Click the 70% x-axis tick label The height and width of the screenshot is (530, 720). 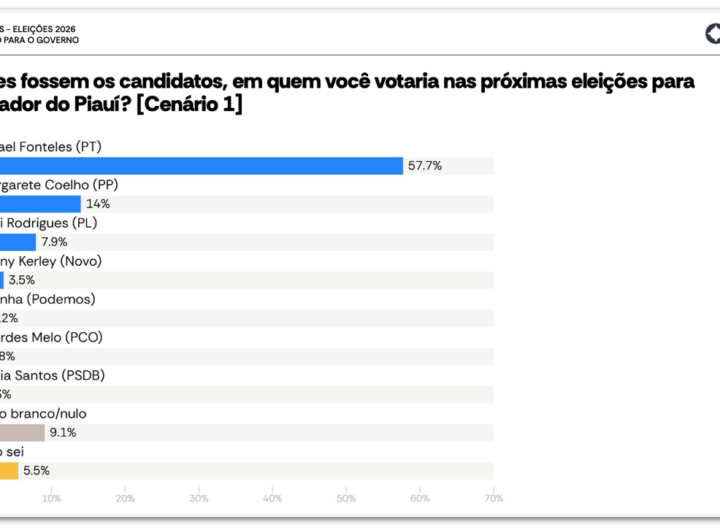click(493, 498)
